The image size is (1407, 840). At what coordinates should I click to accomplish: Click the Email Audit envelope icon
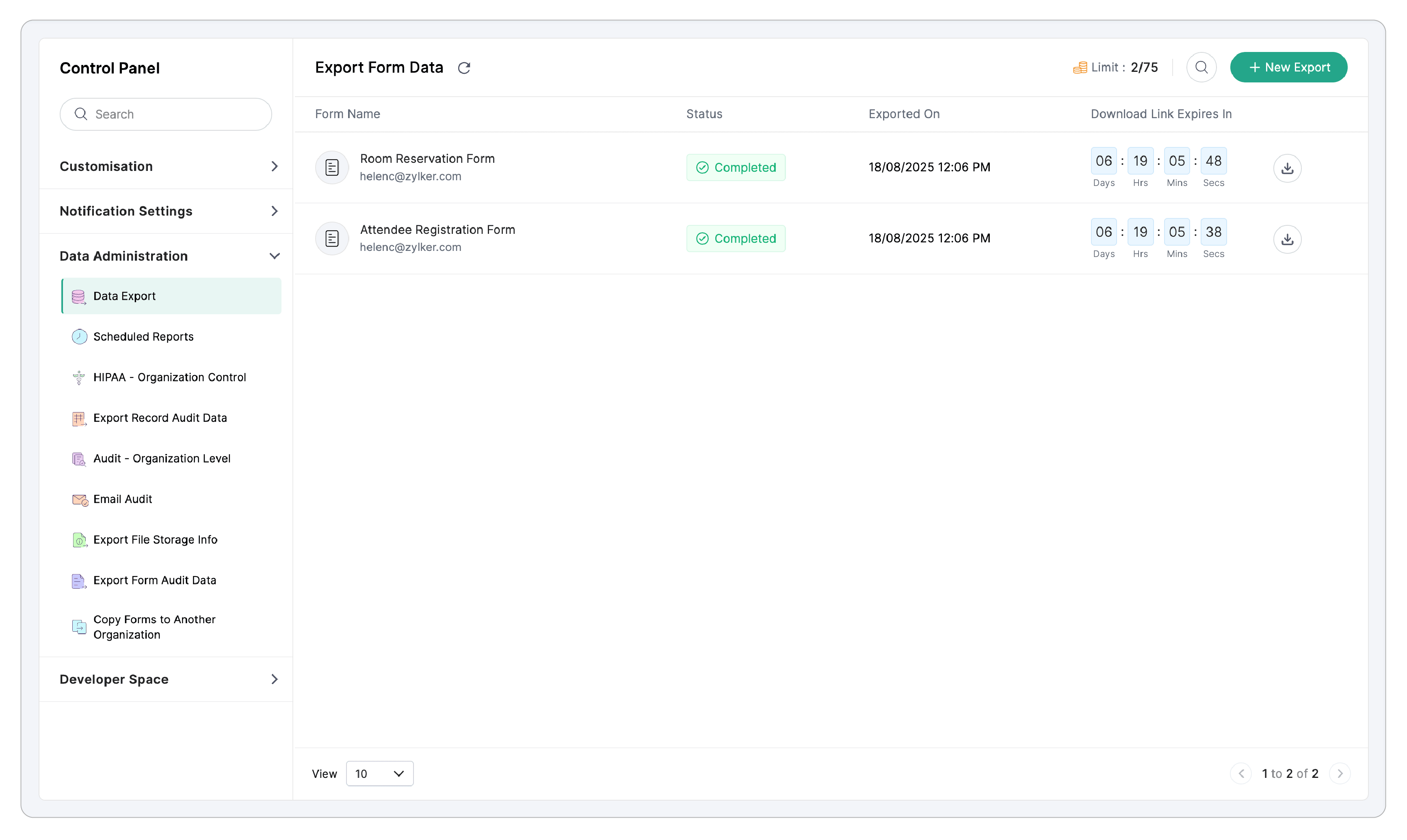click(x=79, y=499)
